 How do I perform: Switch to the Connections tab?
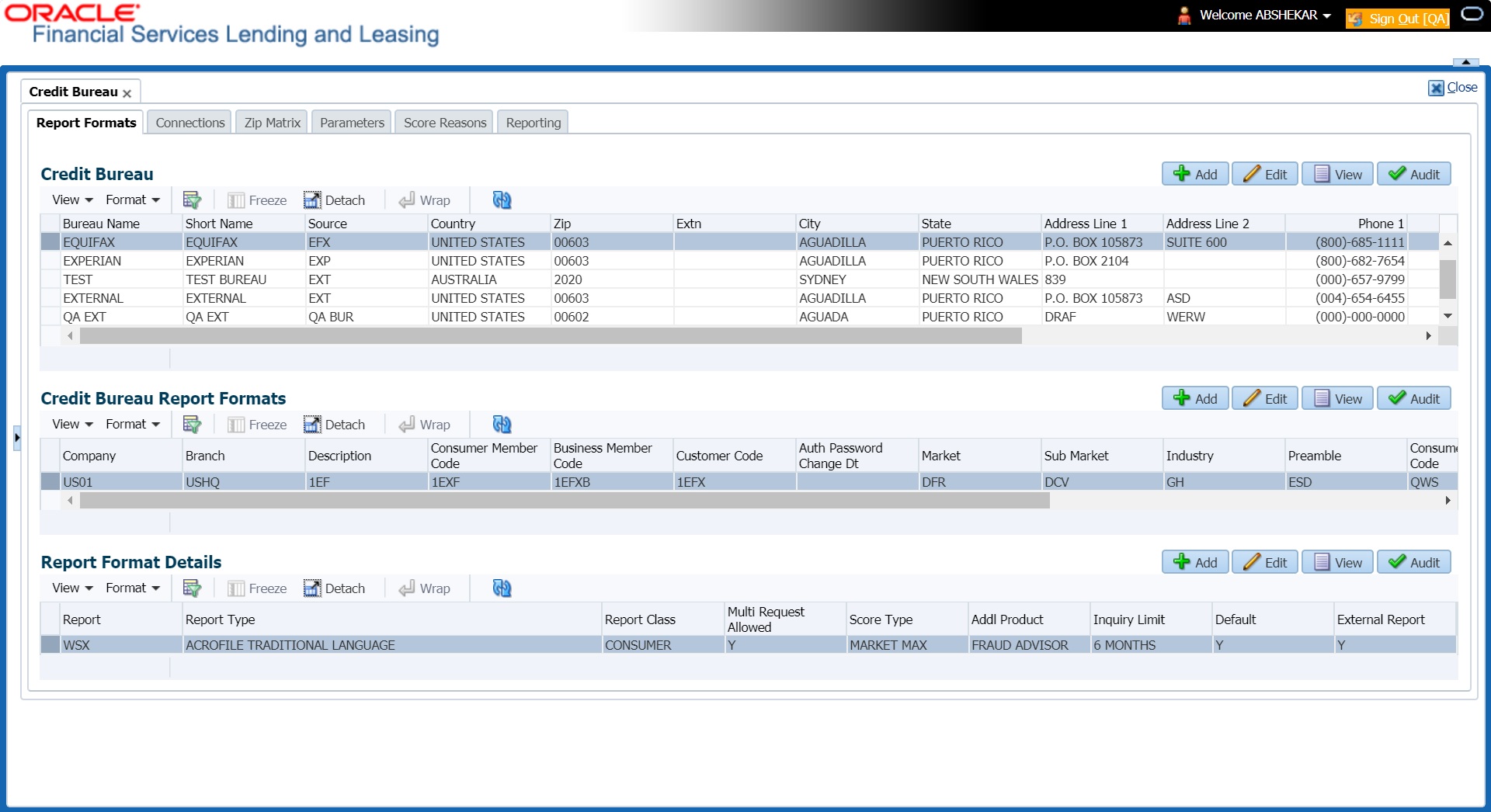[x=189, y=123]
